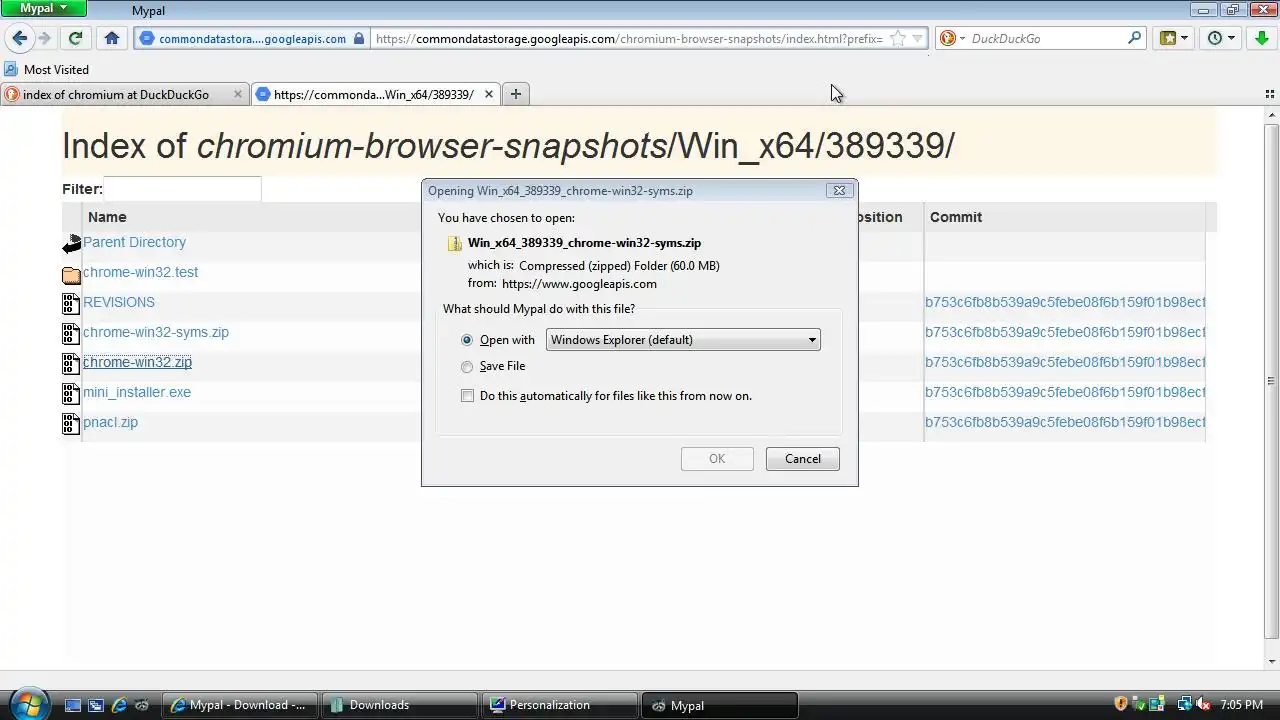Switch to the DuckDuckGo chromium tab
Screen dimensions: 1280x720
(115, 94)
